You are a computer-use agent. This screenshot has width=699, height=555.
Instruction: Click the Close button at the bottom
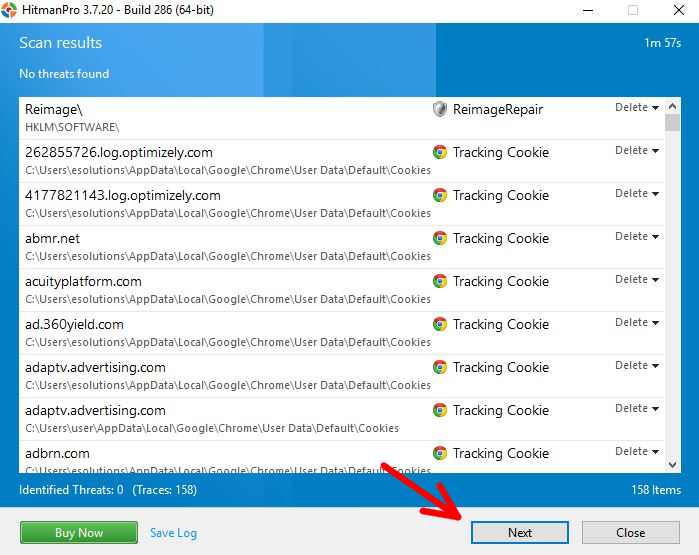coord(630,533)
